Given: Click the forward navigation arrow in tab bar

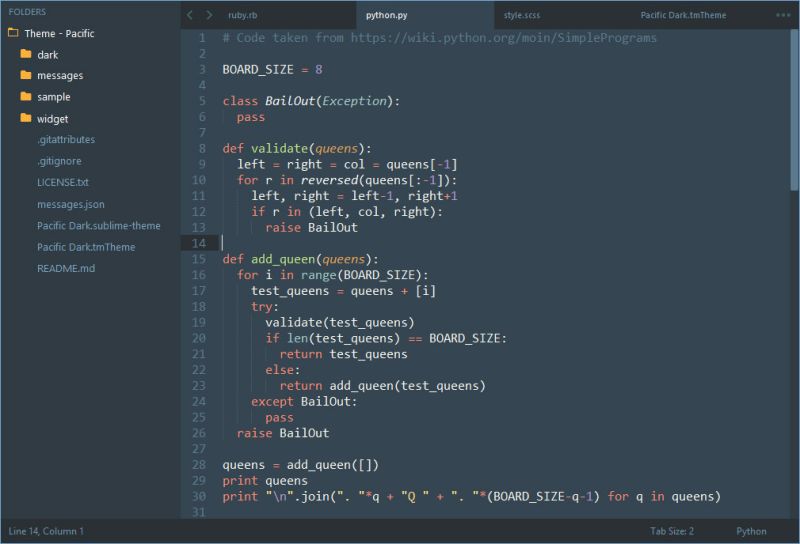Looking at the screenshot, I should coord(209,15).
